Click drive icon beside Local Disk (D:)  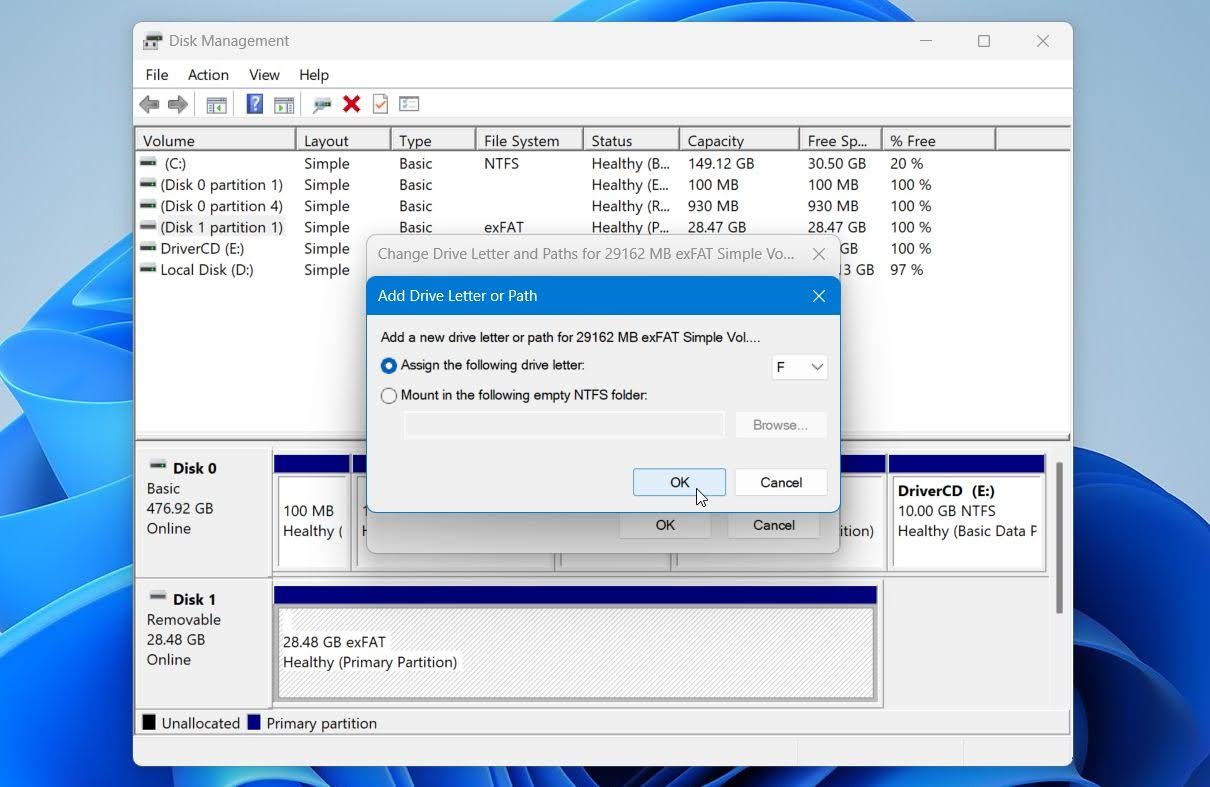(148, 269)
